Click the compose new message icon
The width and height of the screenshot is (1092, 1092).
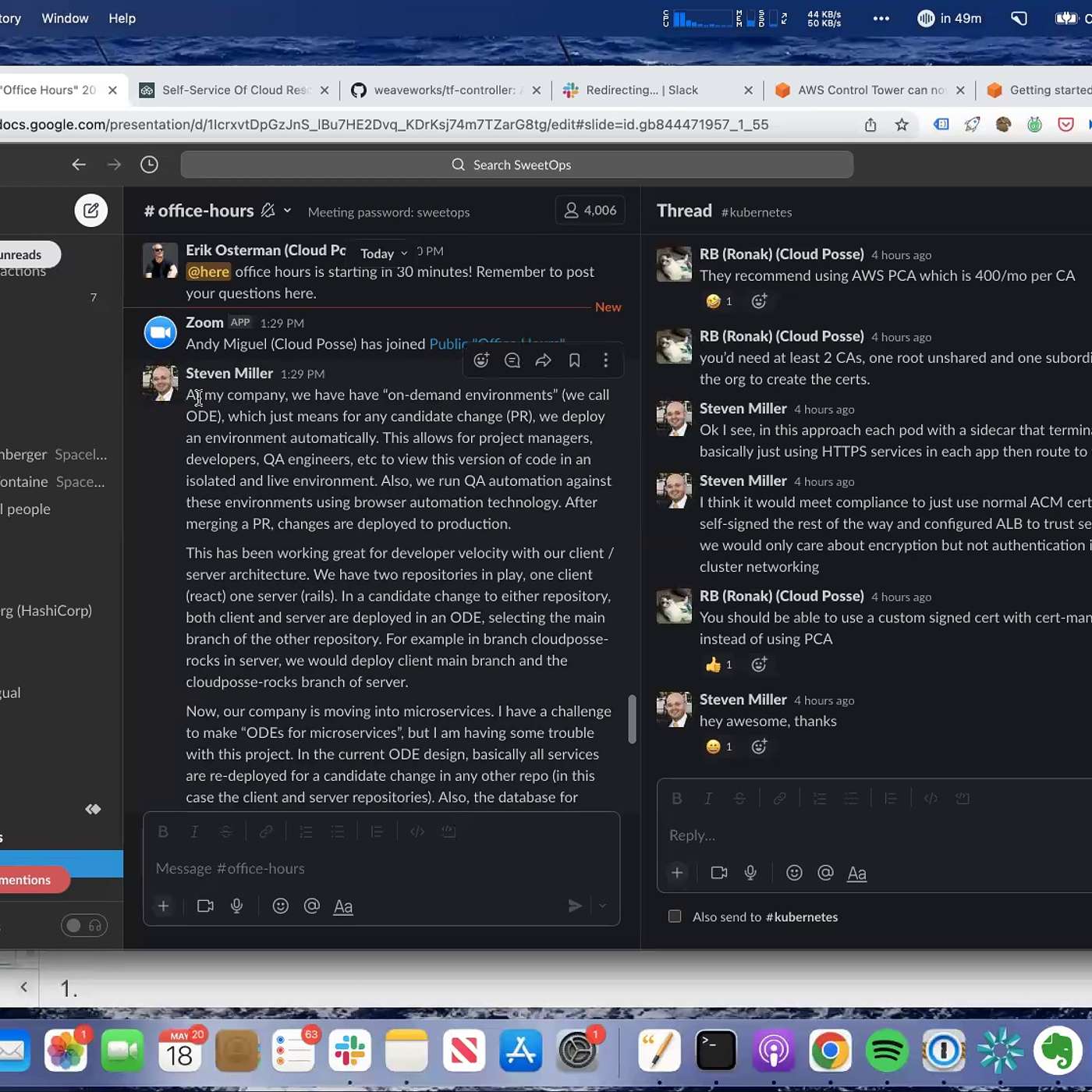pos(91,211)
